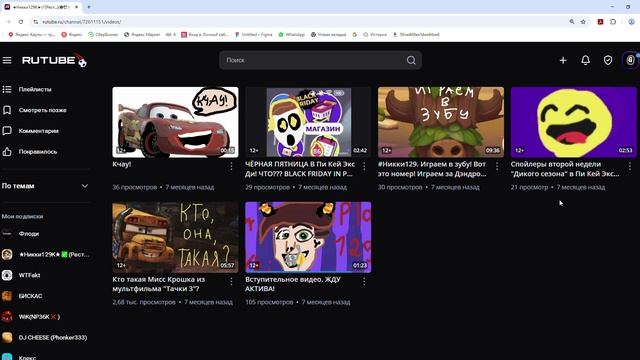The image size is (640, 360).
Task: Bookmark this page with the star icon
Action: click(x=583, y=22)
